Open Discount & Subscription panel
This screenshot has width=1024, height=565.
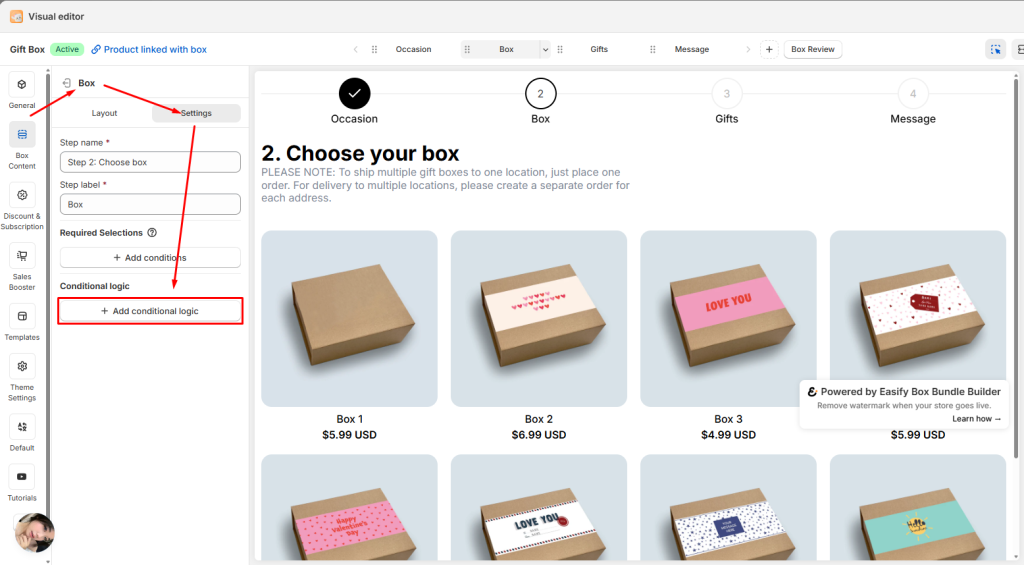coord(22,196)
